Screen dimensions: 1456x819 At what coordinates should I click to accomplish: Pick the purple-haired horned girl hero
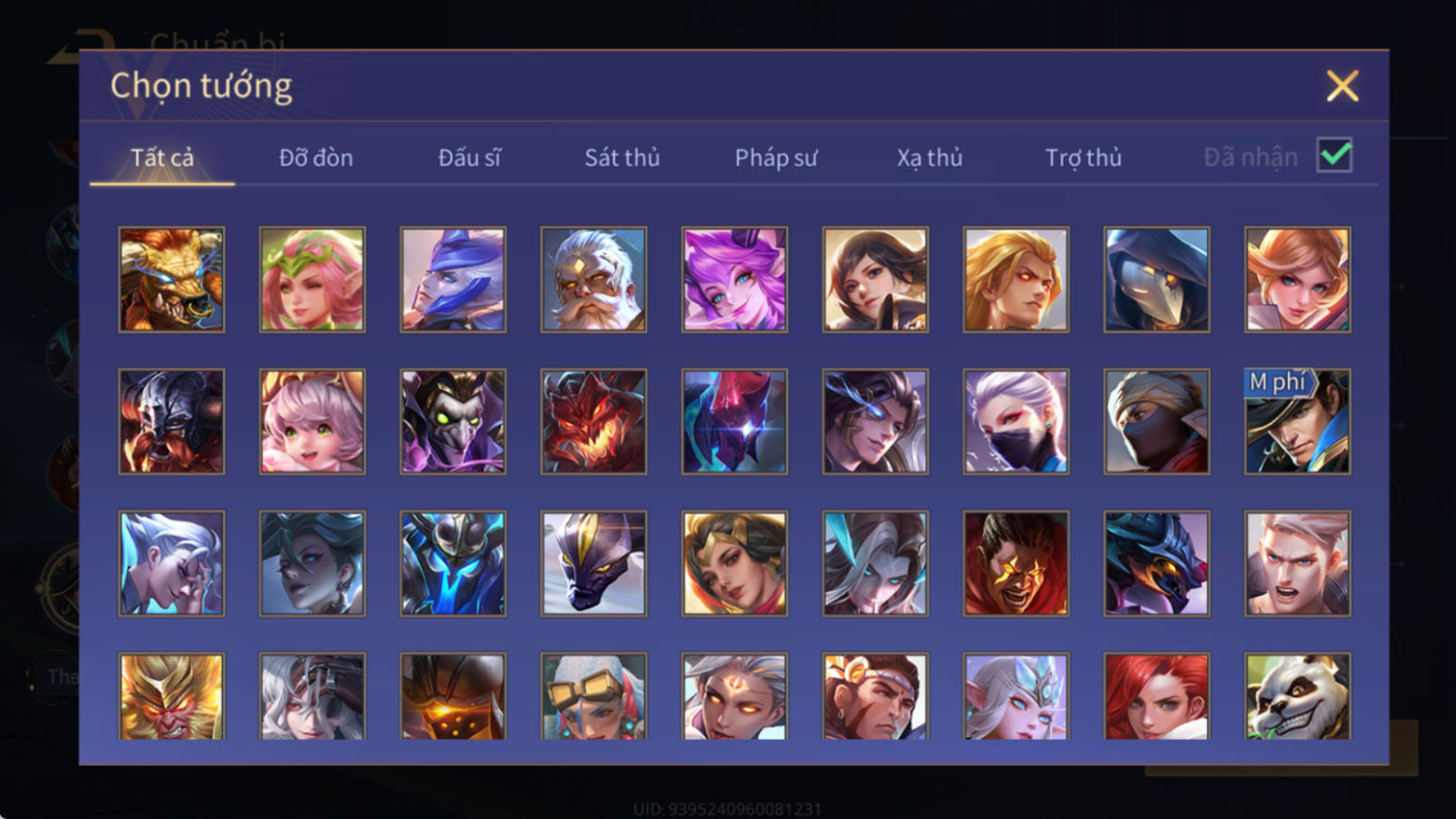point(735,279)
